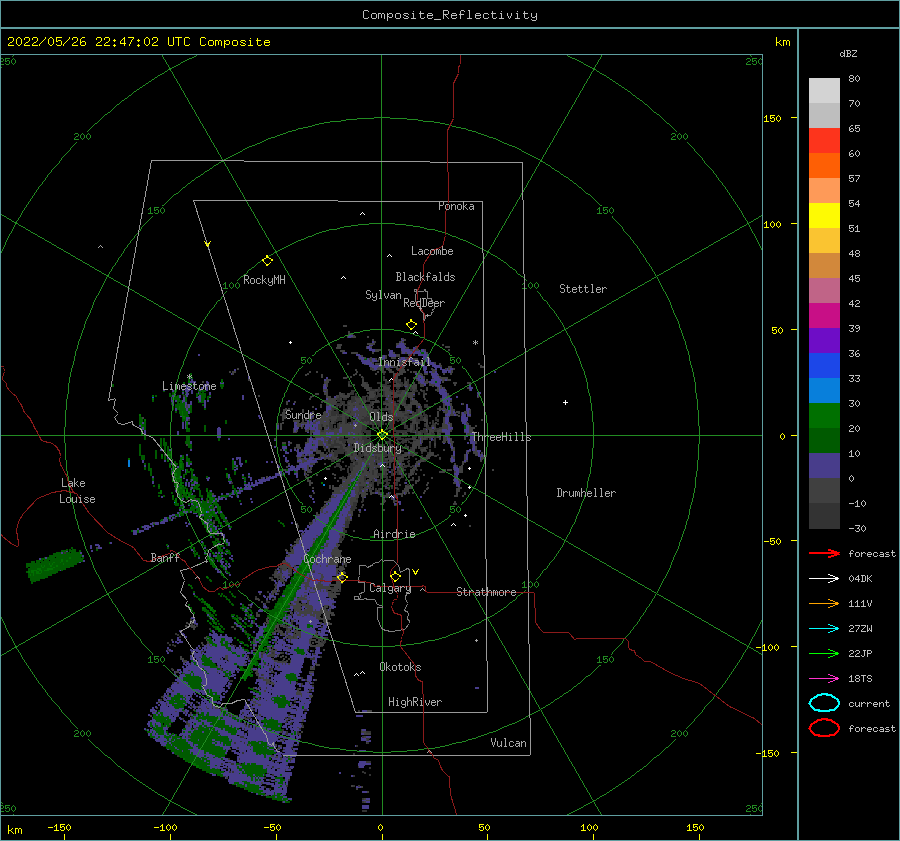Click the ThreeHills label

point(502,437)
